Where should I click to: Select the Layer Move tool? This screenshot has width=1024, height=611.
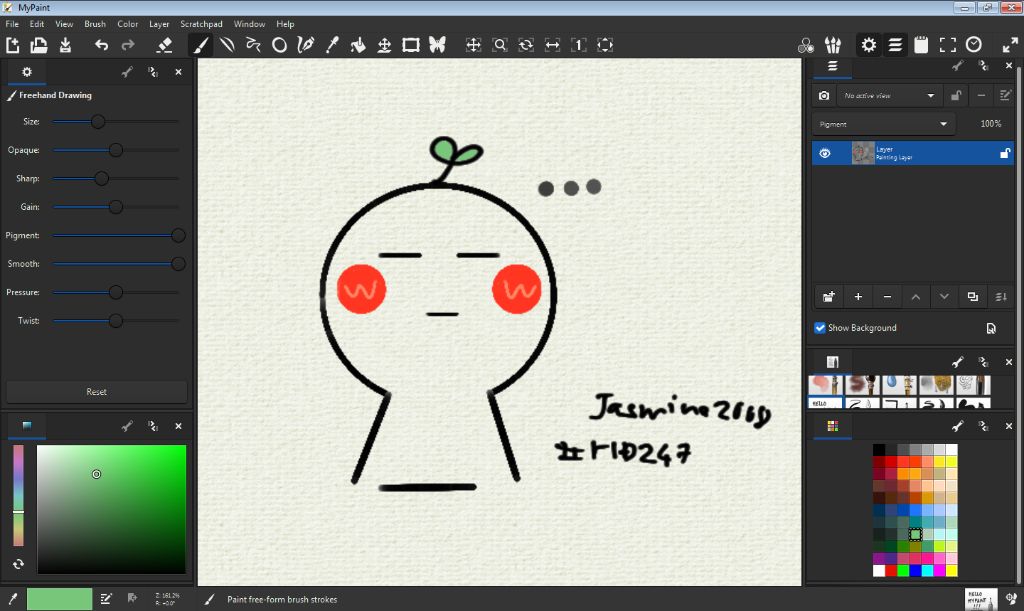tap(384, 45)
